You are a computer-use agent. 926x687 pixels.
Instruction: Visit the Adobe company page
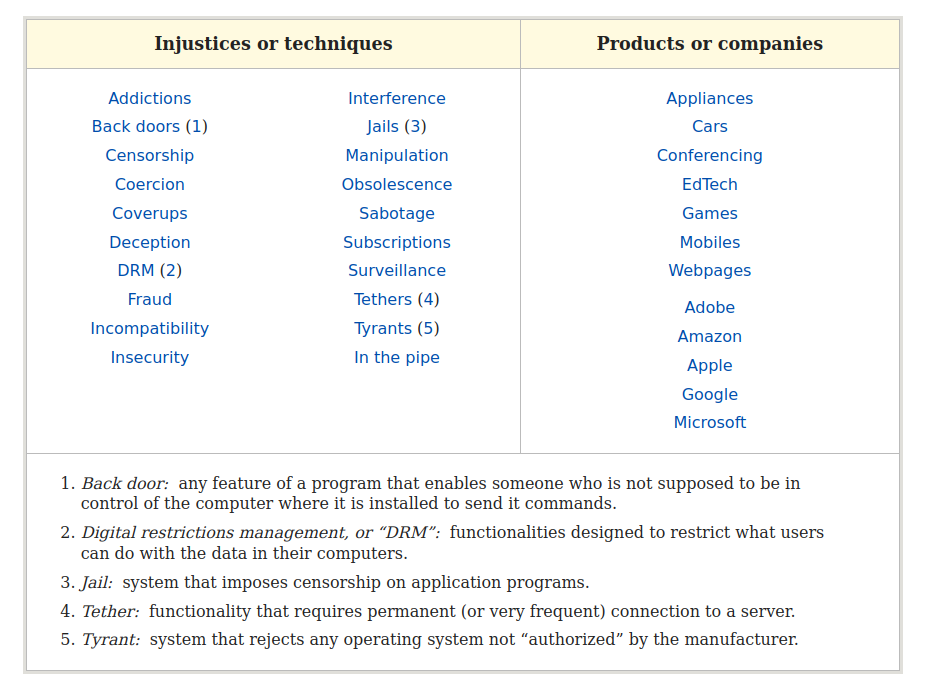click(x=710, y=307)
